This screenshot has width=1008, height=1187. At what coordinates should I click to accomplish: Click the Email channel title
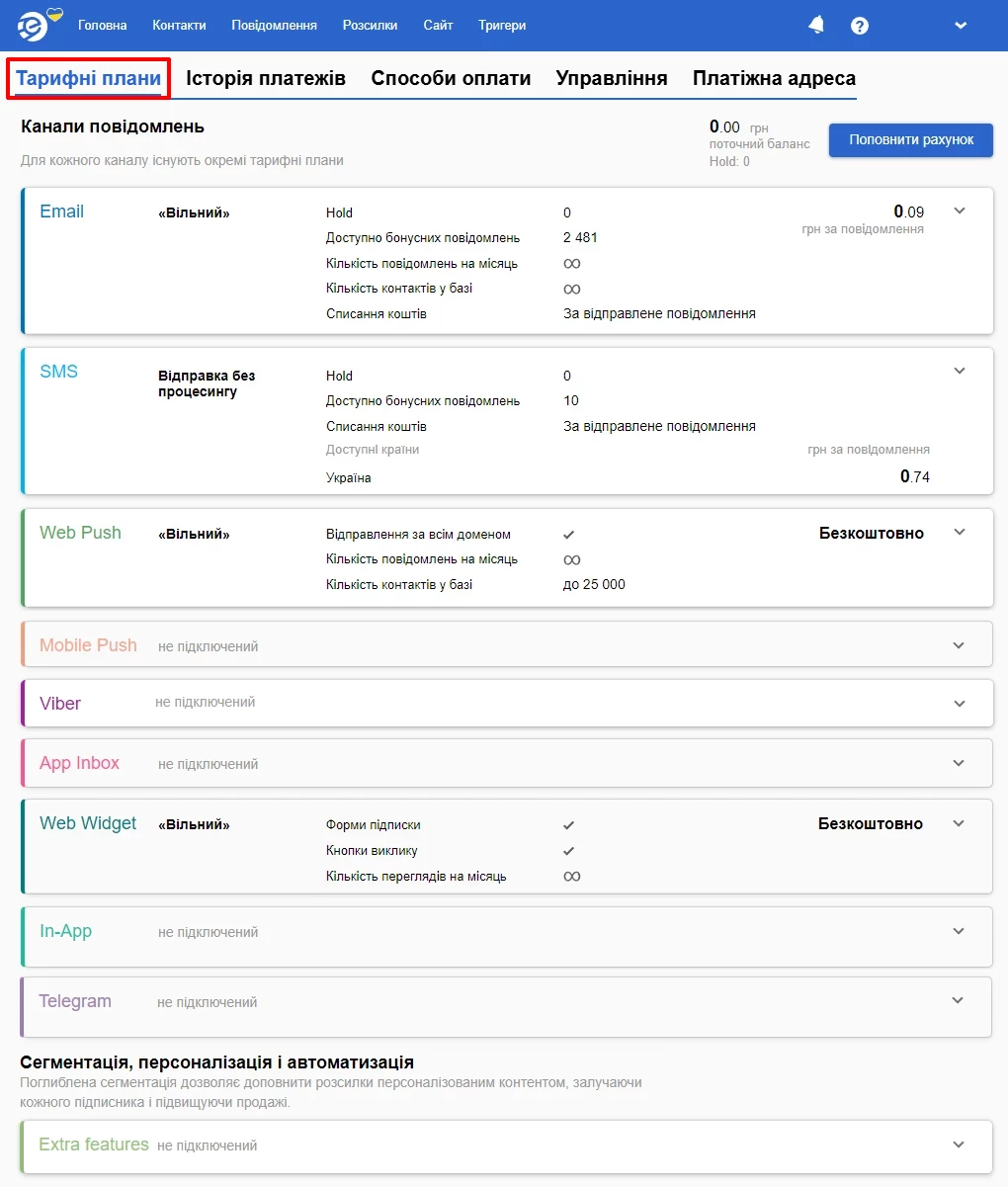[x=61, y=212]
